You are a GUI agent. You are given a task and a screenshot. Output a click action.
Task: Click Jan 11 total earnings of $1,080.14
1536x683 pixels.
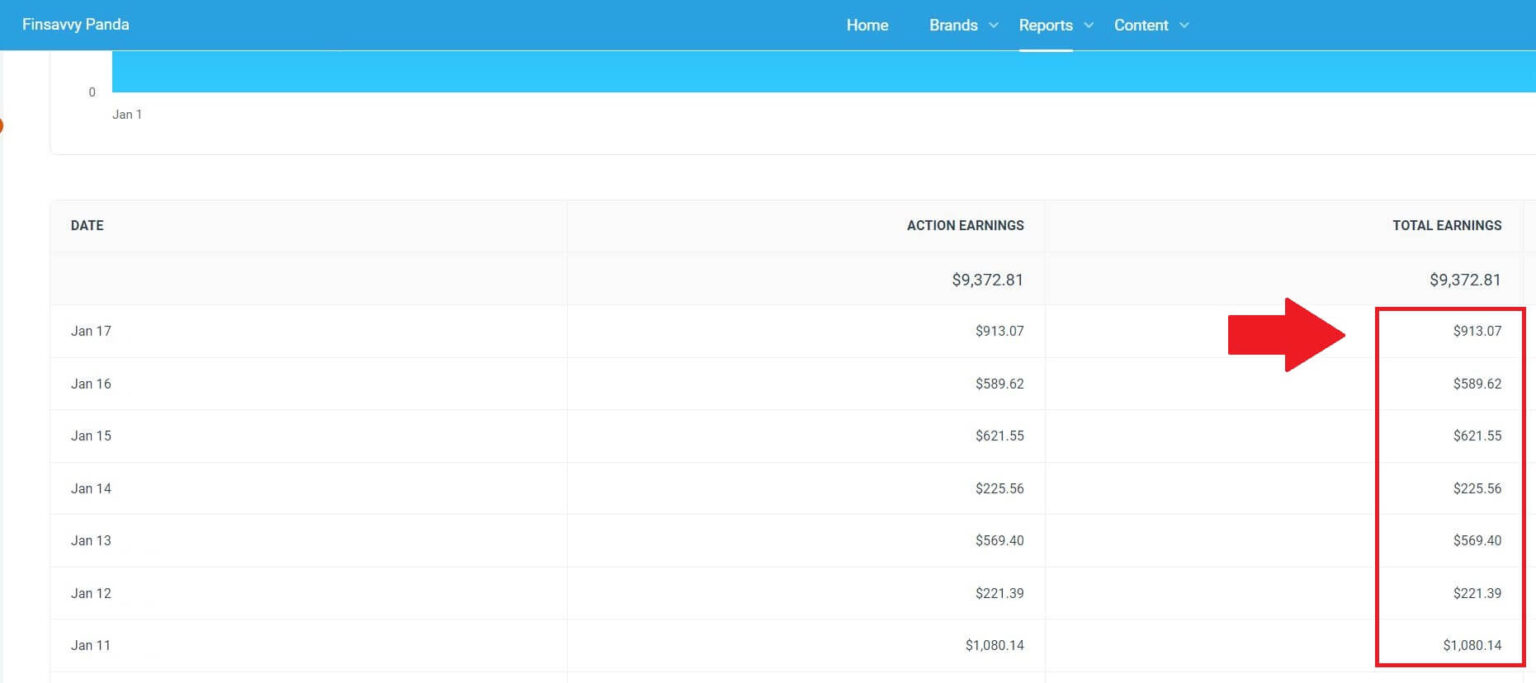pyautogui.click(x=1471, y=646)
